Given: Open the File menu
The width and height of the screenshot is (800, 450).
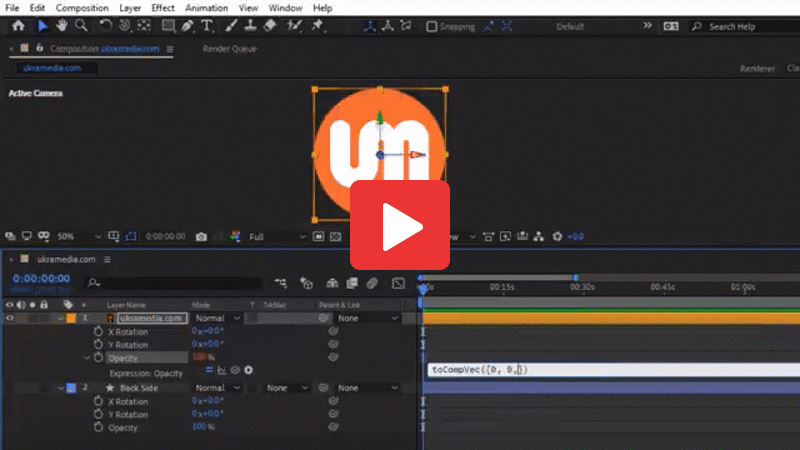Looking at the screenshot, I should click(12, 8).
